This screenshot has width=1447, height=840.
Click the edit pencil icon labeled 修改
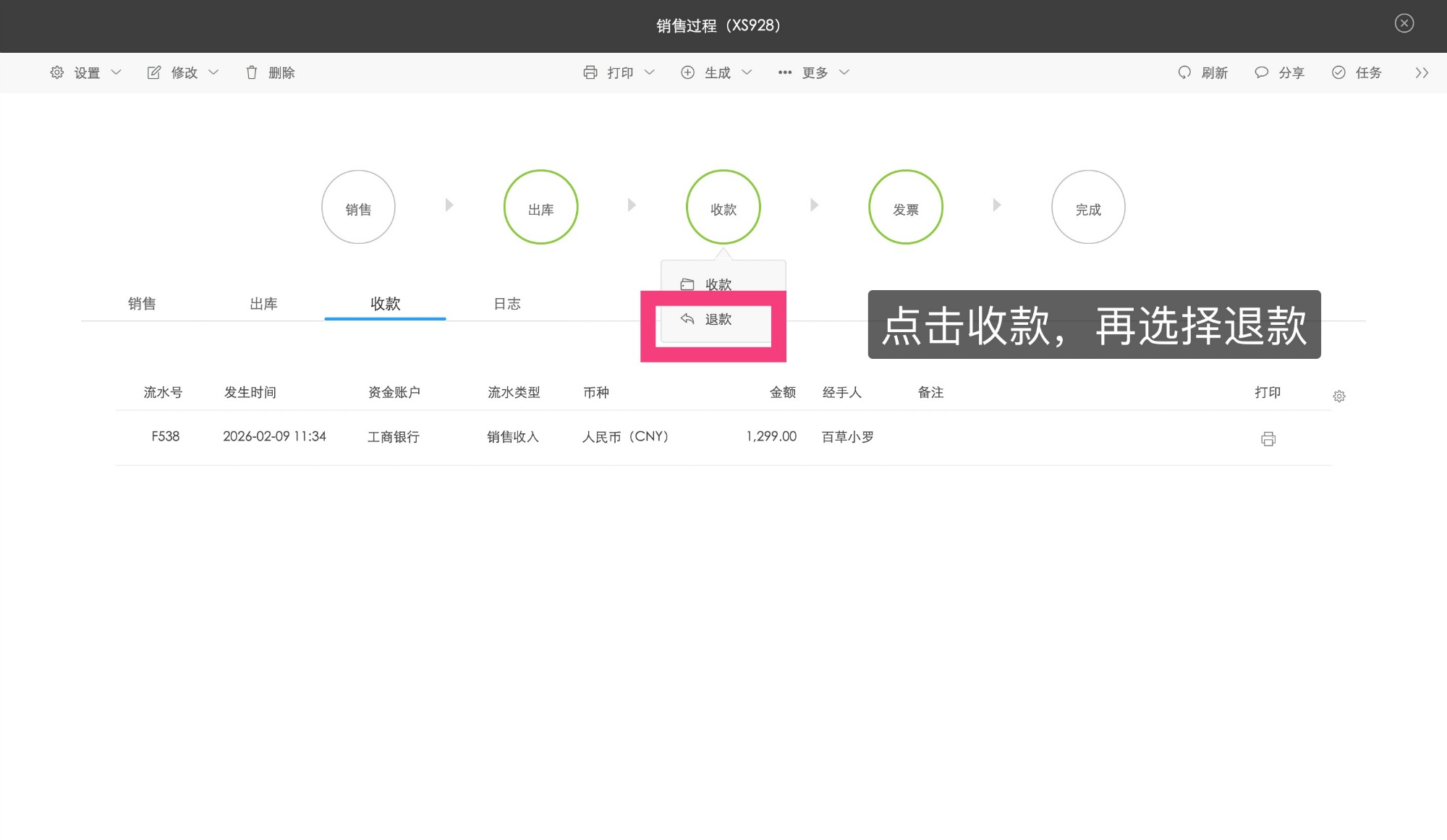pyautogui.click(x=154, y=72)
